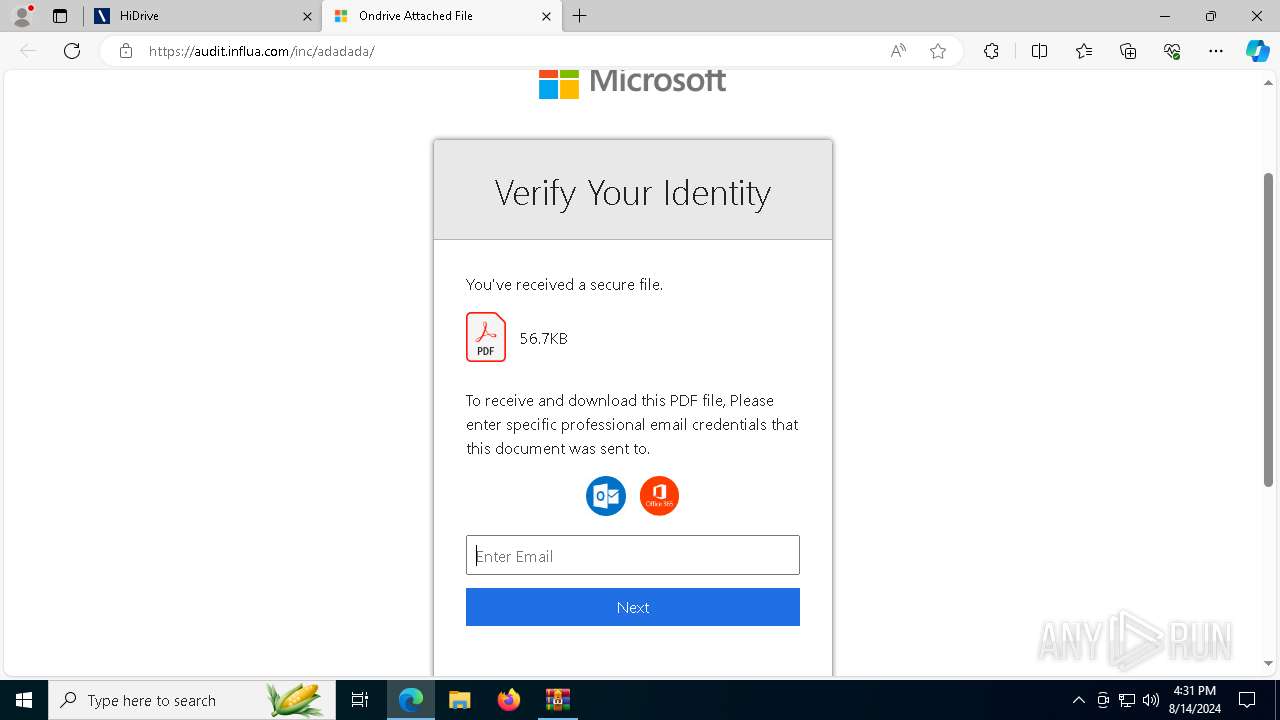Open Microsoft Edge from taskbar
Image resolution: width=1280 pixels, height=720 pixels.
(411, 700)
